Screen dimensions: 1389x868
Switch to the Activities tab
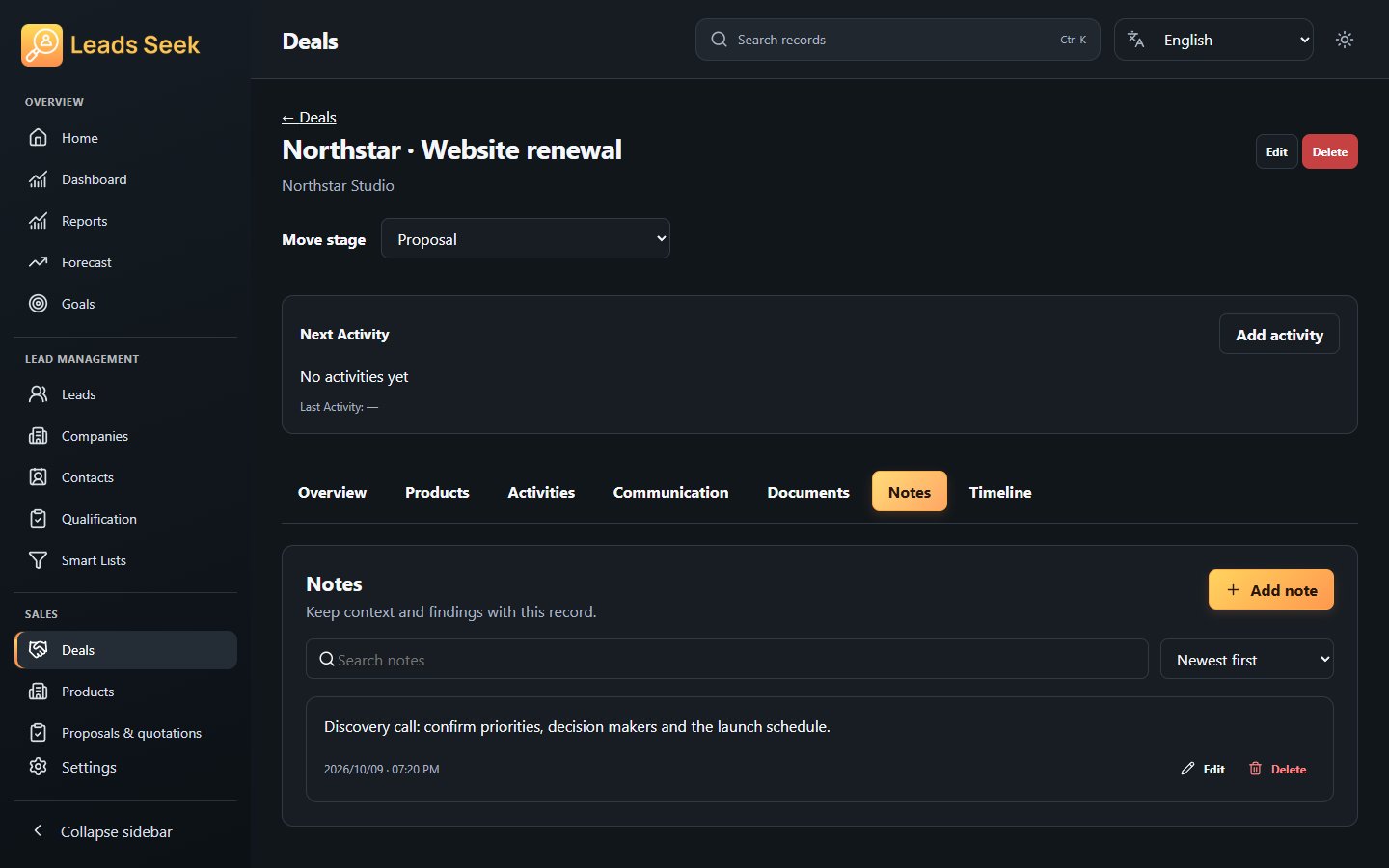click(x=541, y=492)
